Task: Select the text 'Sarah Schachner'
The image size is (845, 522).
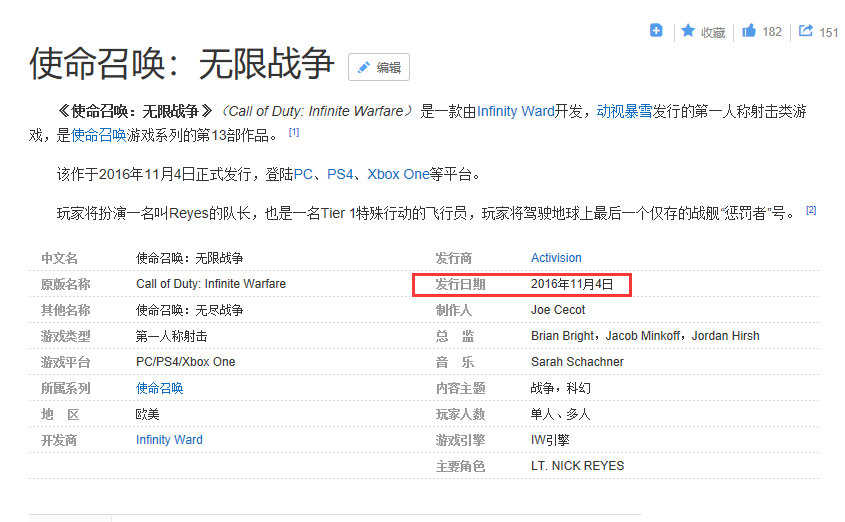Action: pos(577,362)
